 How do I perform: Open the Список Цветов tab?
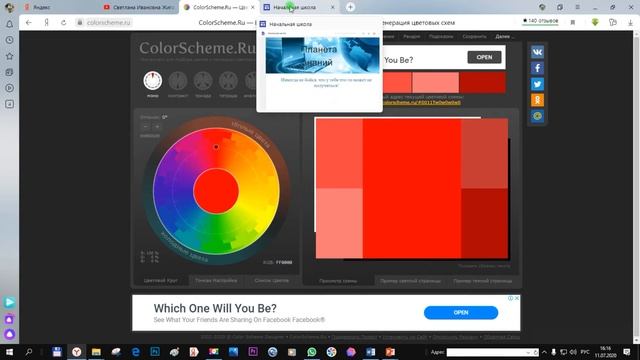(x=271, y=281)
